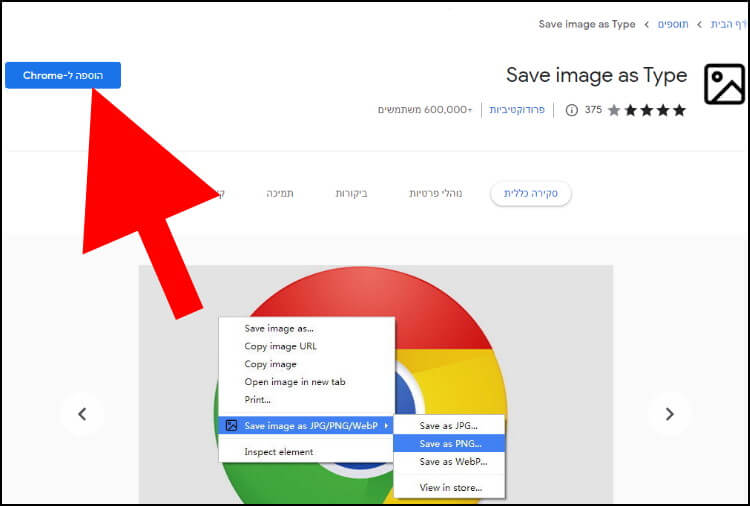
Task: Open 'Save image as JPG/PNG/WebP' submenu entry
Action: pos(306,426)
